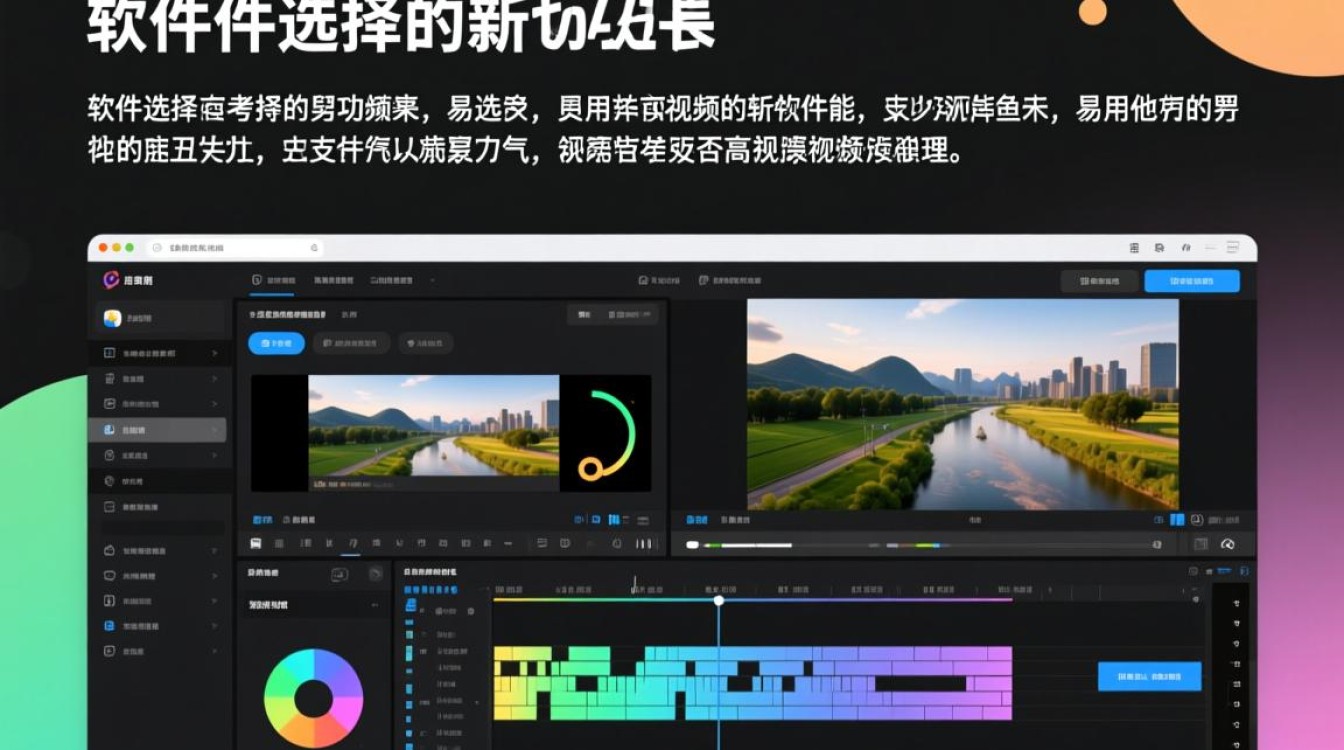Open the small chevron after the header tabs
1344x750 pixels.
[432, 281]
